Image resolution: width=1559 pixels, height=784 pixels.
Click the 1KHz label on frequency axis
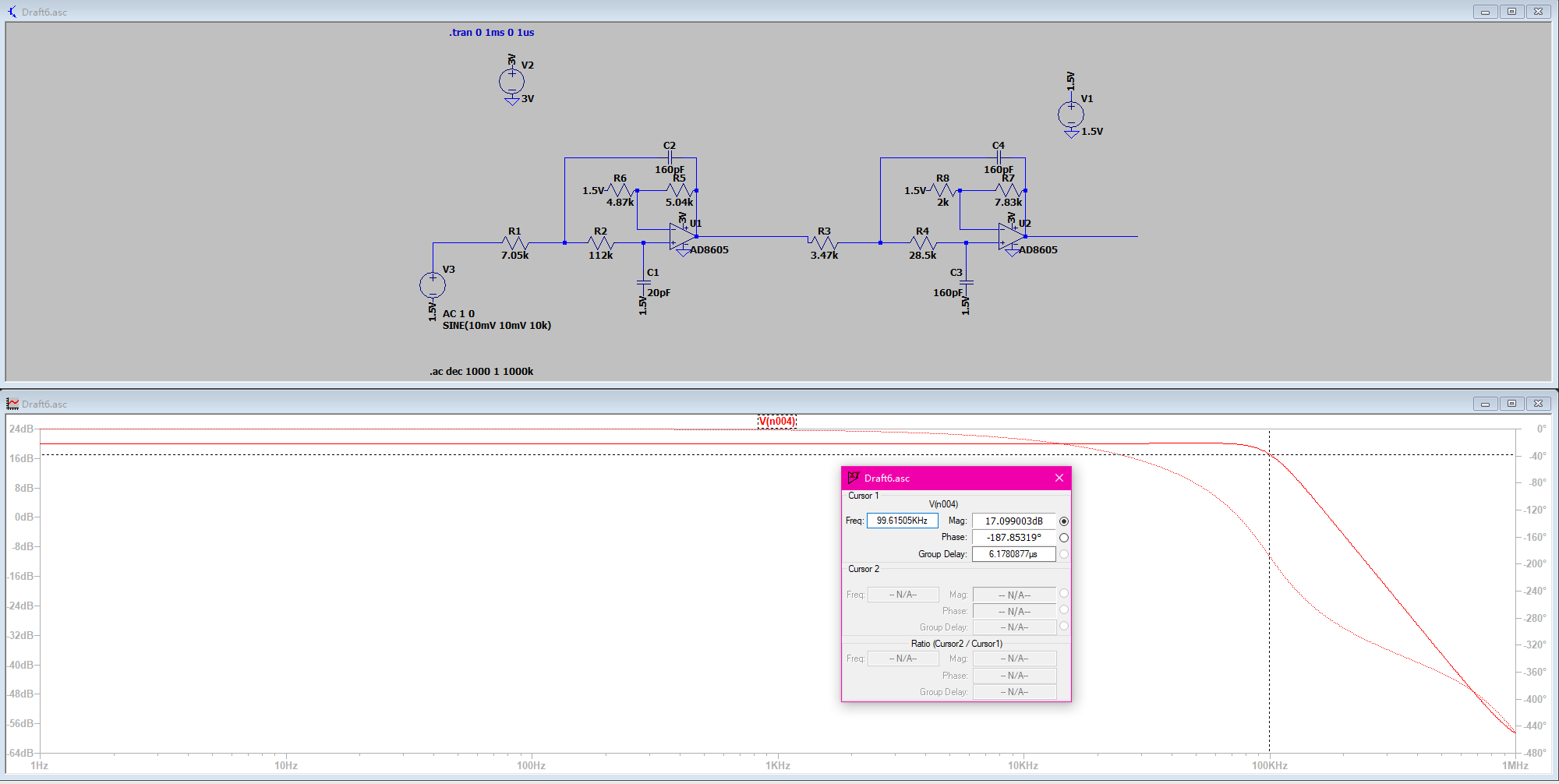777,765
